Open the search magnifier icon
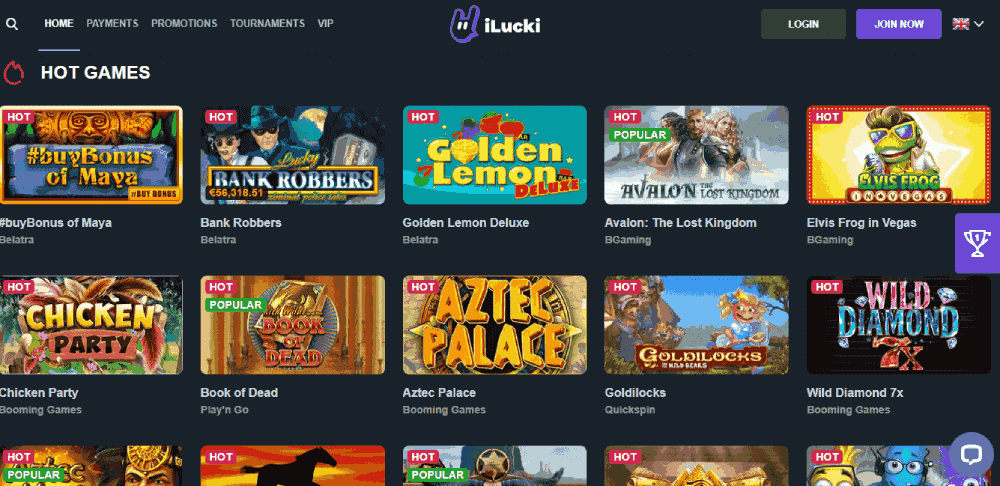1000x486 pixels. [11, 24]
